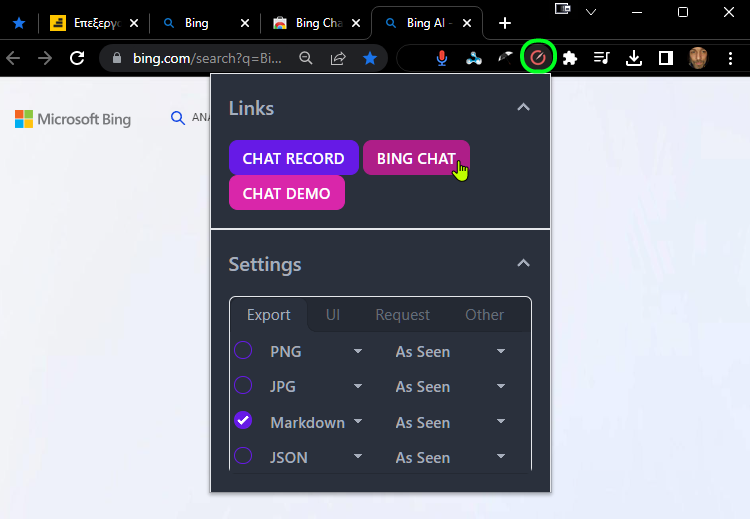Select the PNG export radio button
Screen dimensions: 750x519
[x=243, y=350]
